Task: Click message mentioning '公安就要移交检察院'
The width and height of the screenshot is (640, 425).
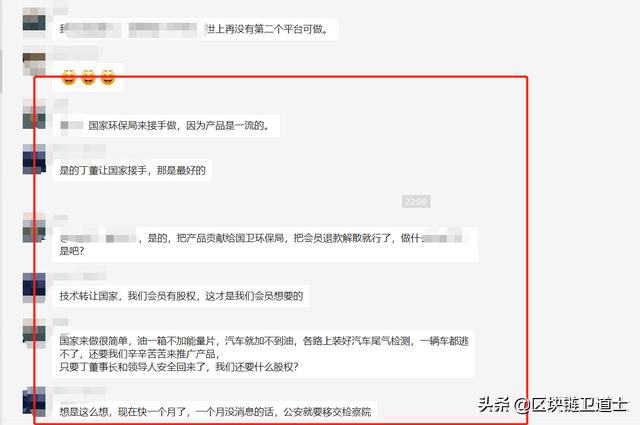Action: [215, 412]
